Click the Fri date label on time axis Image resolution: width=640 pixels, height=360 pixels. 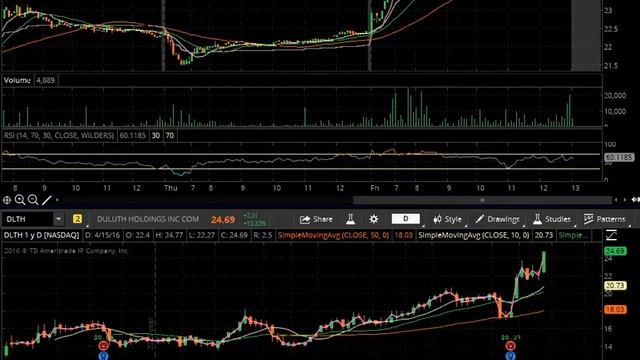coord(374,188)
